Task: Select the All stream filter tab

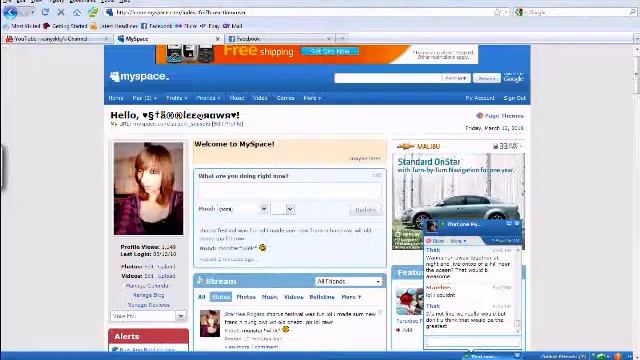Action: (202, 297)
